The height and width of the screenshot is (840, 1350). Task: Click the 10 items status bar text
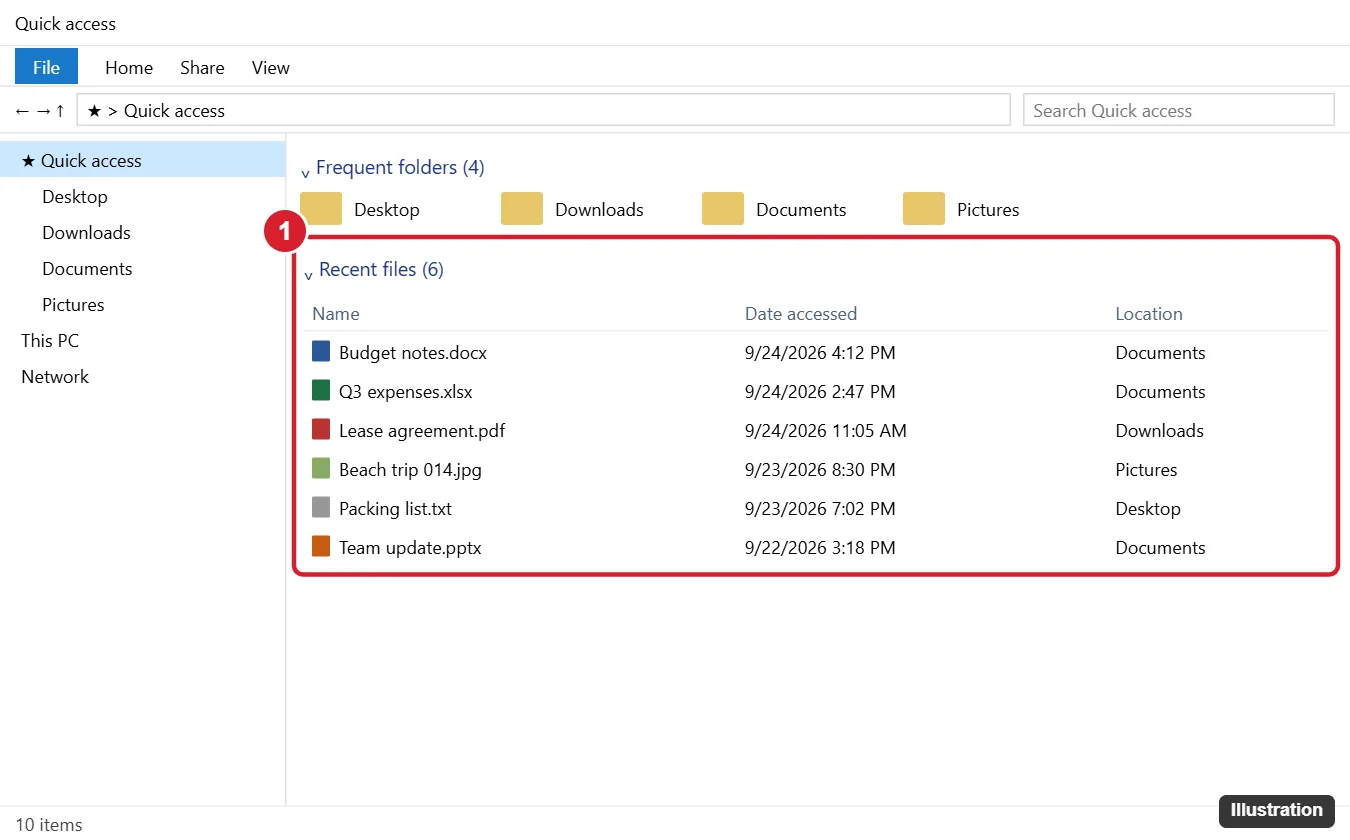49,824
